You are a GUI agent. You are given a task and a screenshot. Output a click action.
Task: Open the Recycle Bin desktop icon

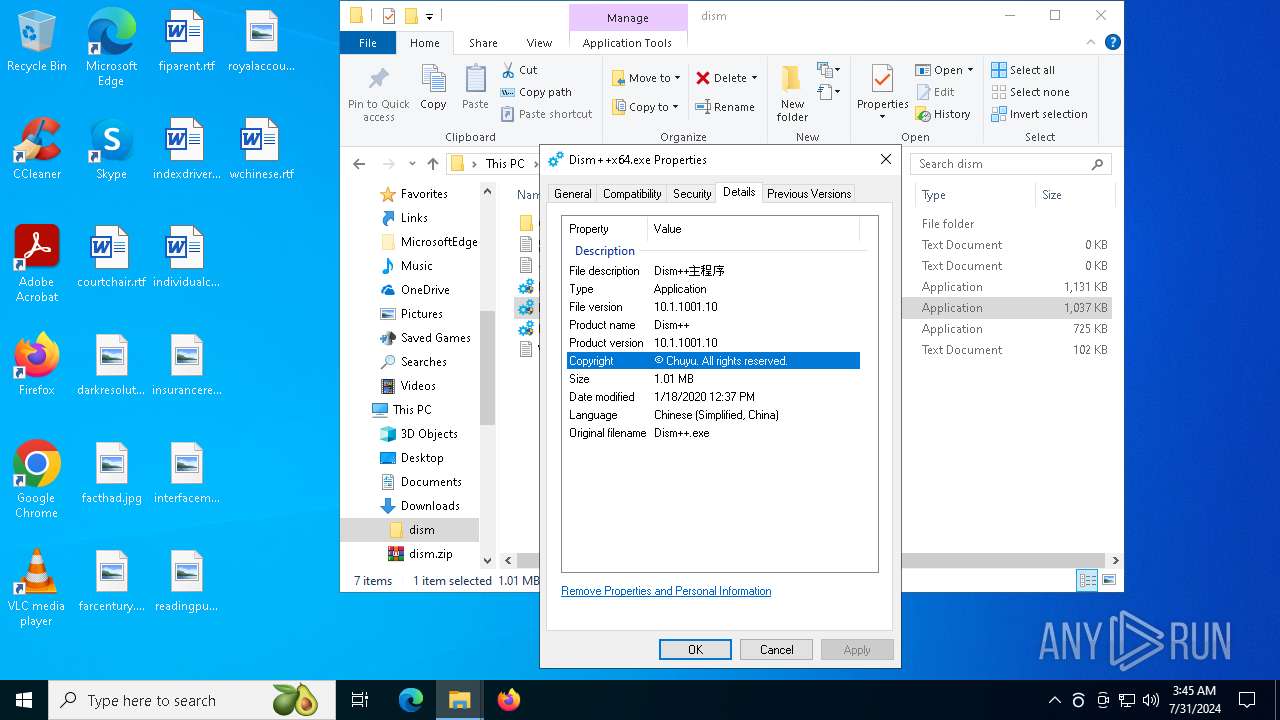(x=36, y=42)
